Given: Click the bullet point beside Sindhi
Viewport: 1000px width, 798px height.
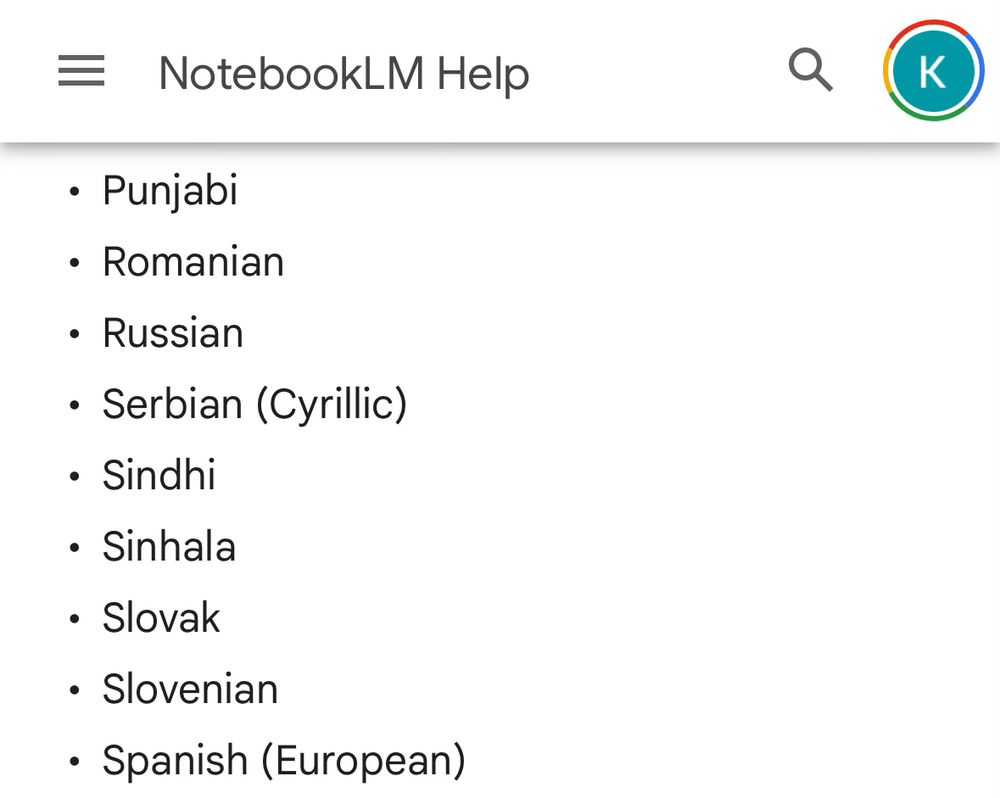Looking at the screenshot, I should tap(75, 477).
